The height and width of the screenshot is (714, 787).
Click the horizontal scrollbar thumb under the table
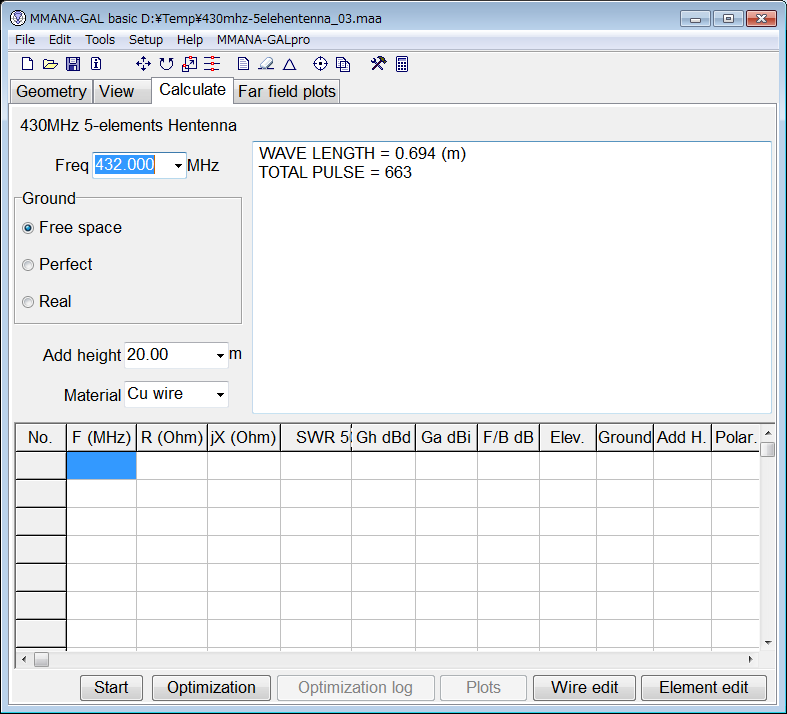click(x=41, y=659)
